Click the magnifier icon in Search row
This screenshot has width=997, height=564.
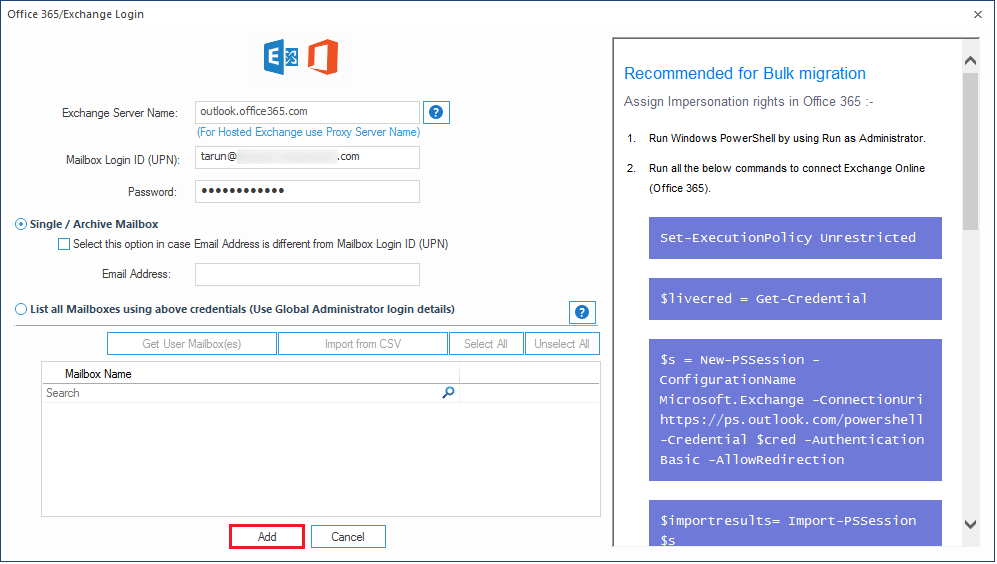448,393
